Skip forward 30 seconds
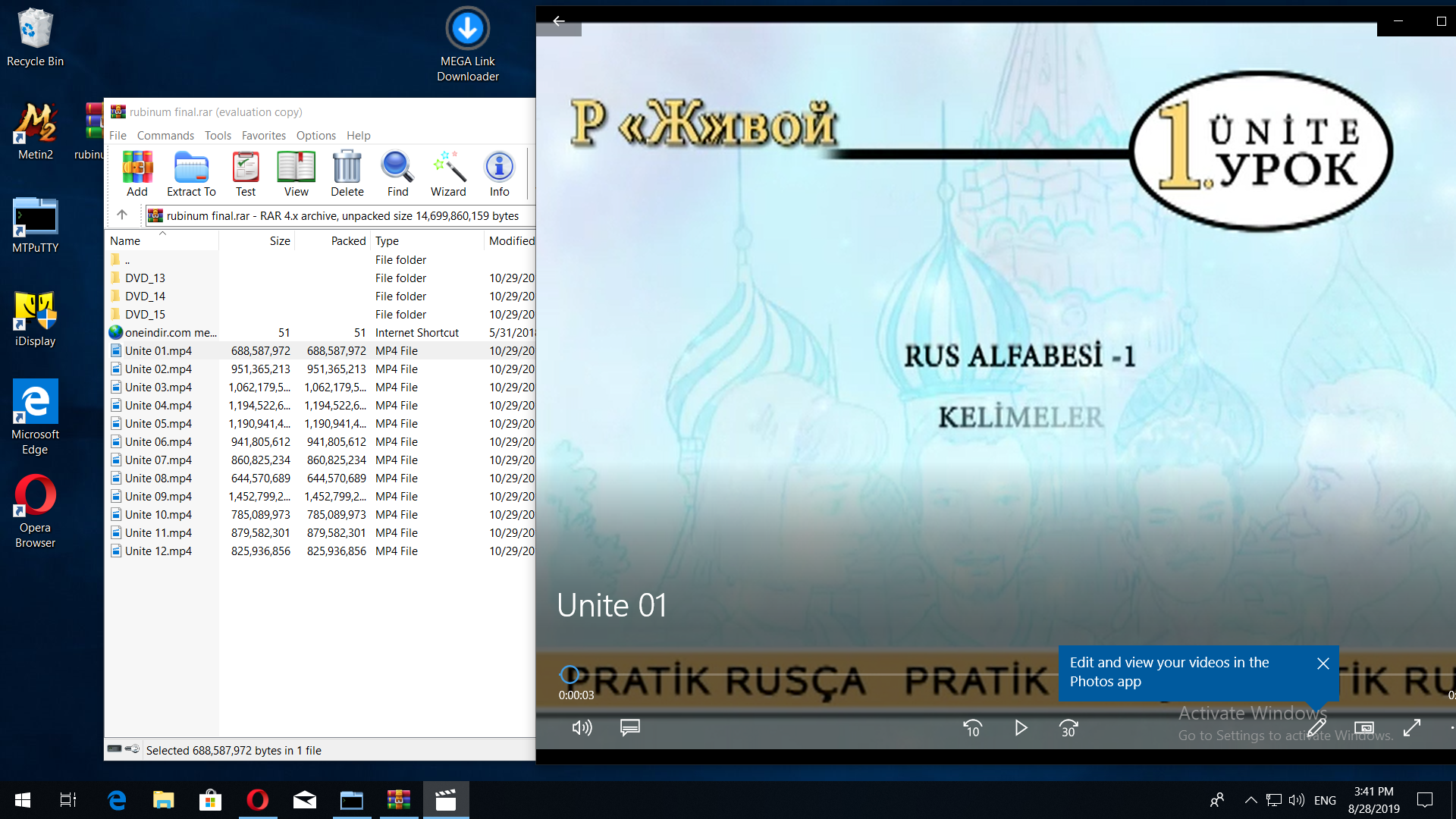 tap(1068, 728)
